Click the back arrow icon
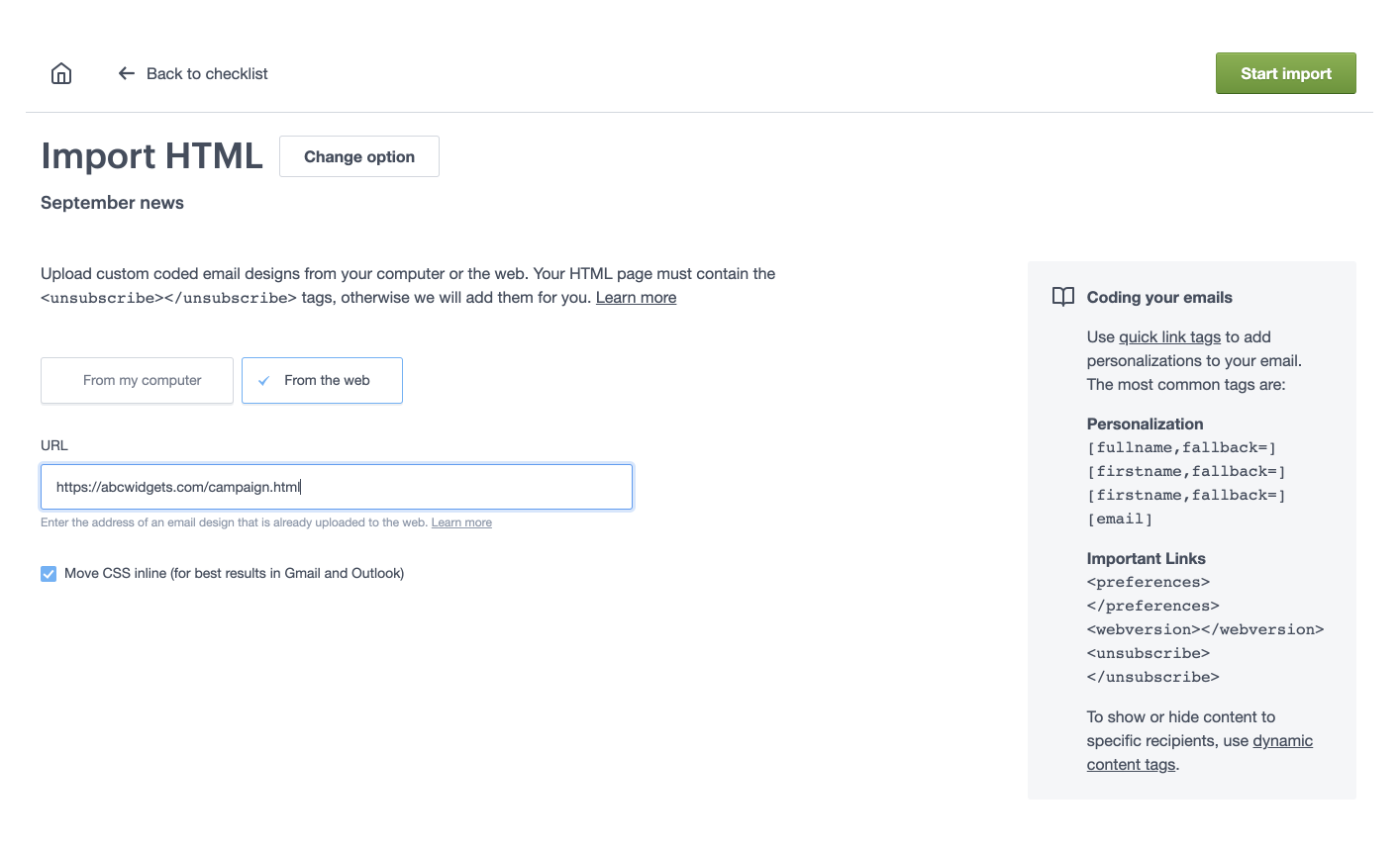This screenshot has width=1400, height=850. [x=127, y=73]
